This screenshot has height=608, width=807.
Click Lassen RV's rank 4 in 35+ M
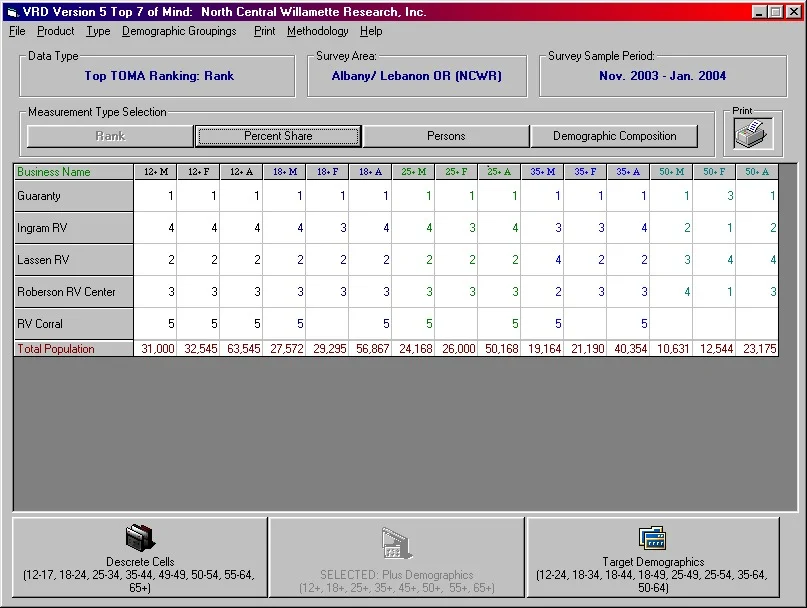542,260
